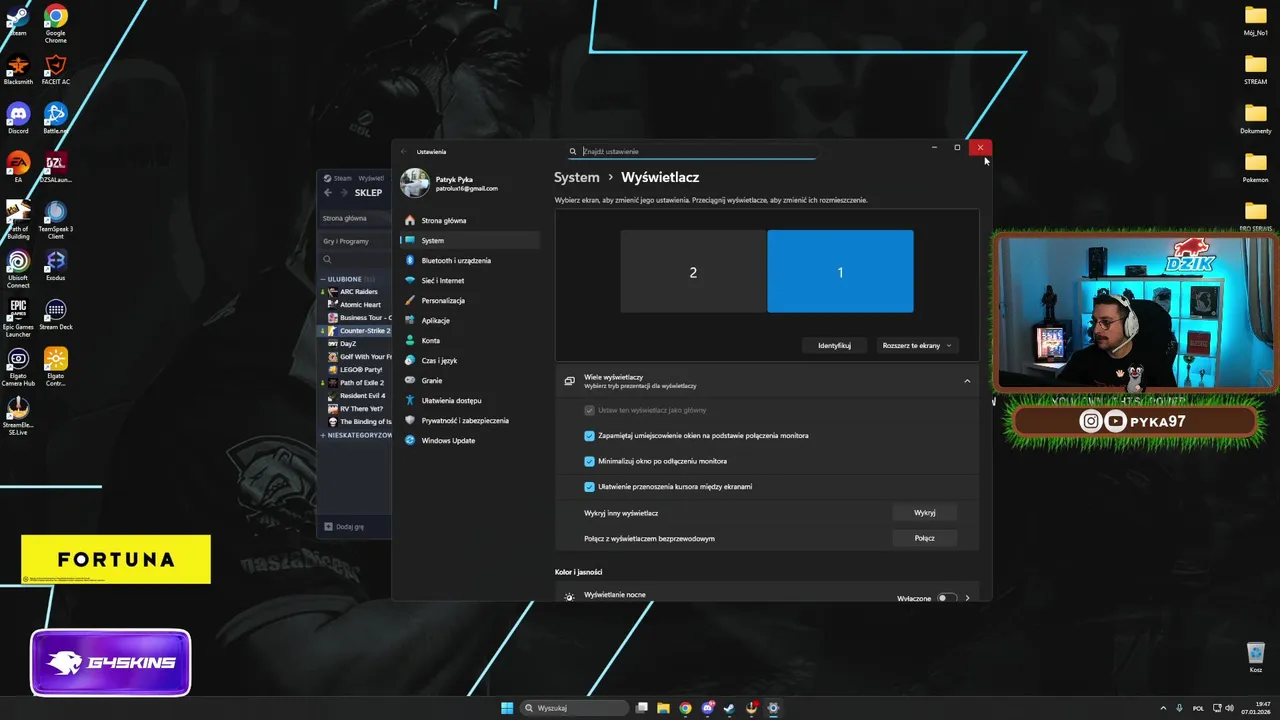Turn on the Wyświetlanie nocne switch
Image resolution: width=1280 pixels, height=720 pixels.
[x=945, y=598]
